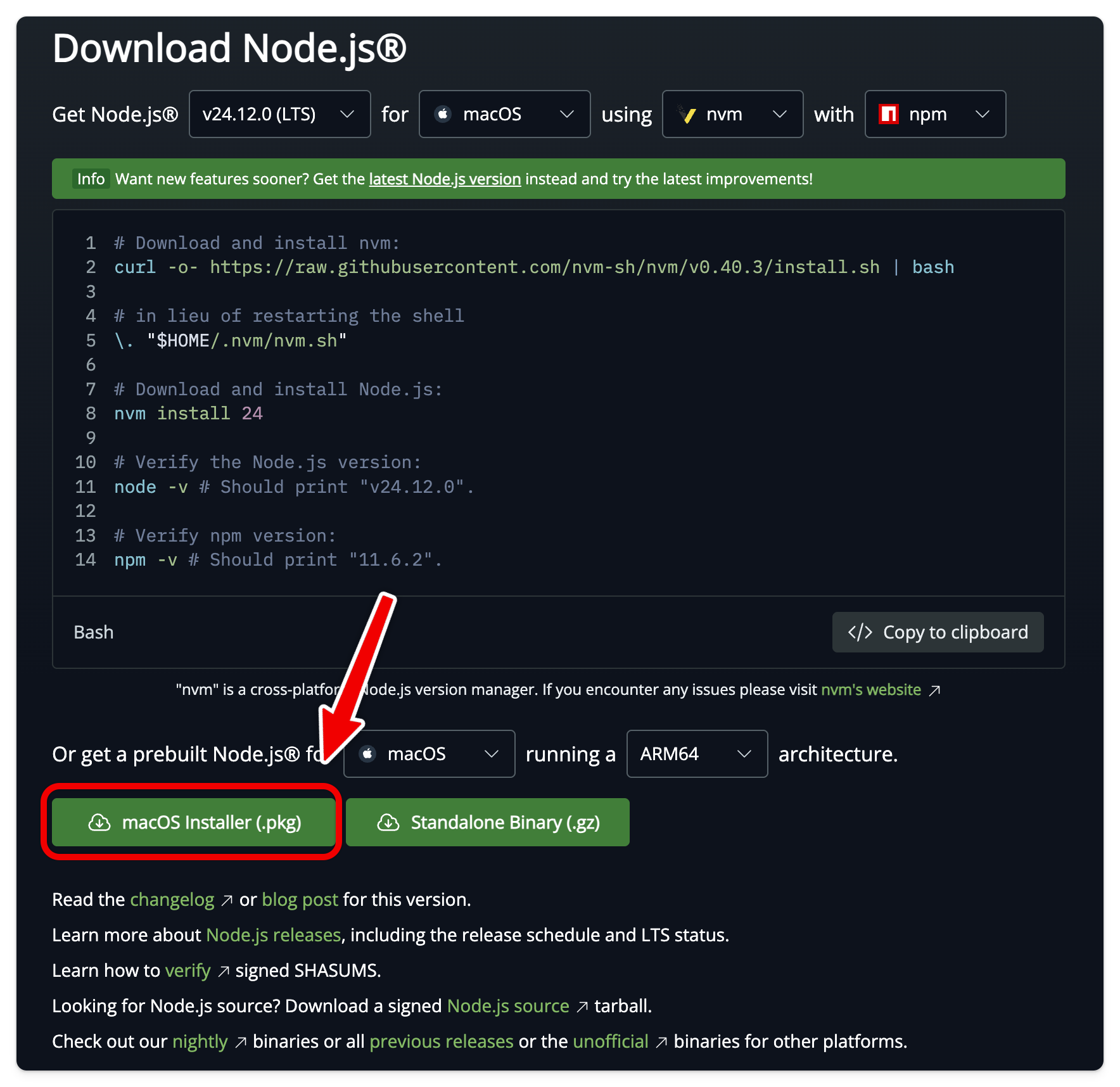Click the Info badge in green banner
Viewport: 1120px width, 1087px height.
click(91, 179)
